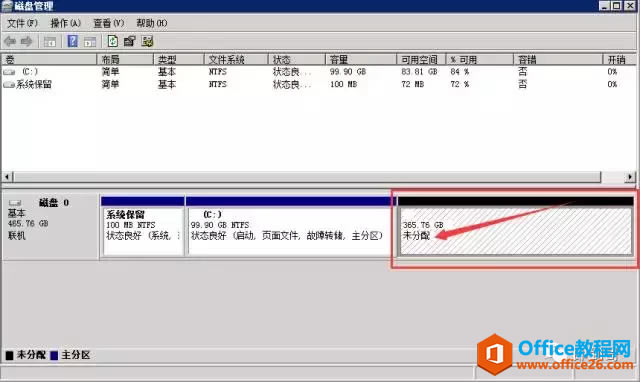This screenshot has height=382, width=640.
Task: Select the C: drive icon in volume list
Action: pyautogui.click(x=9, y=72)
